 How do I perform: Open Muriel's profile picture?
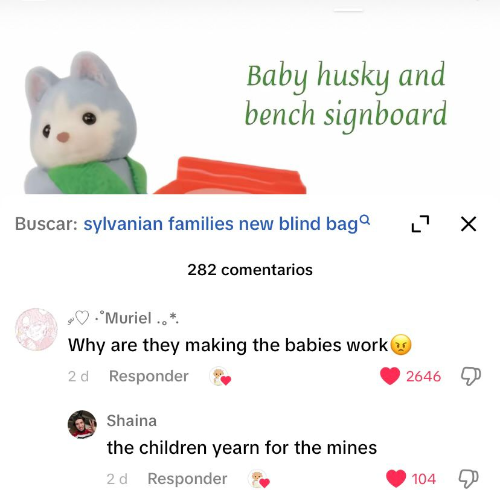pyautogui.click(x=36, y=329)
